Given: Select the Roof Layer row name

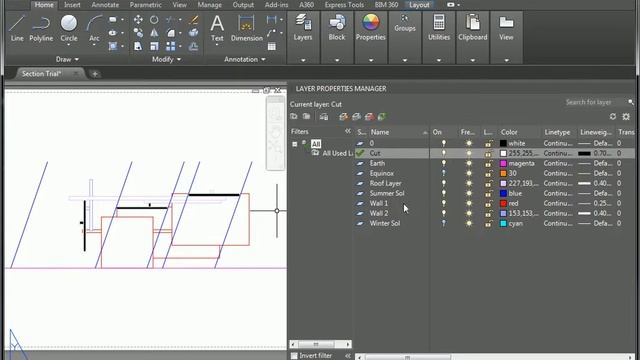Looking at the screenshot, I should (385, 184).
